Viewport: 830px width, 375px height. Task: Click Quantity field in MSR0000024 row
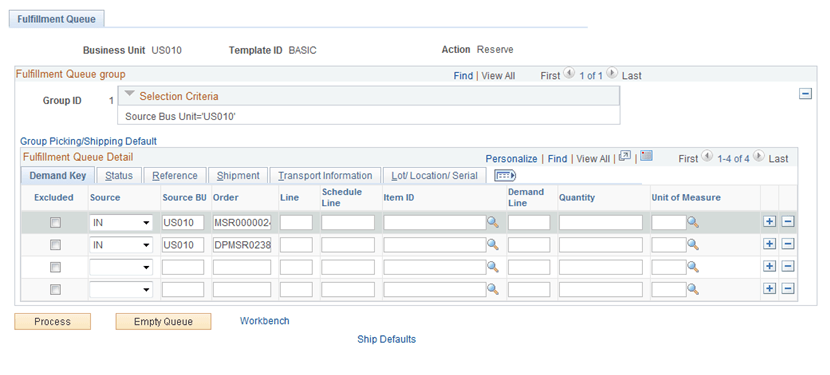coord(601,223)
